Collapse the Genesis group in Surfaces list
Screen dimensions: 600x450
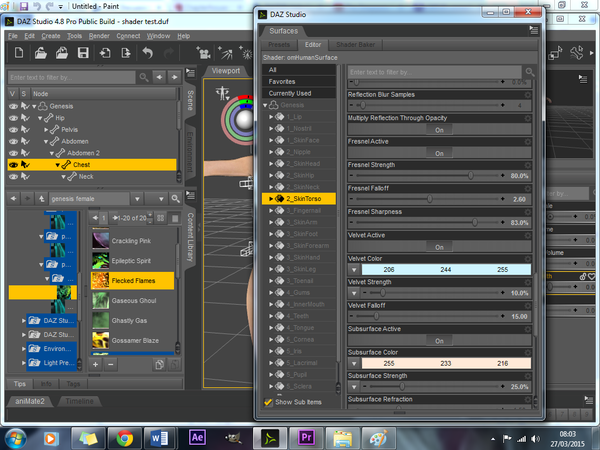pos(265,105)
